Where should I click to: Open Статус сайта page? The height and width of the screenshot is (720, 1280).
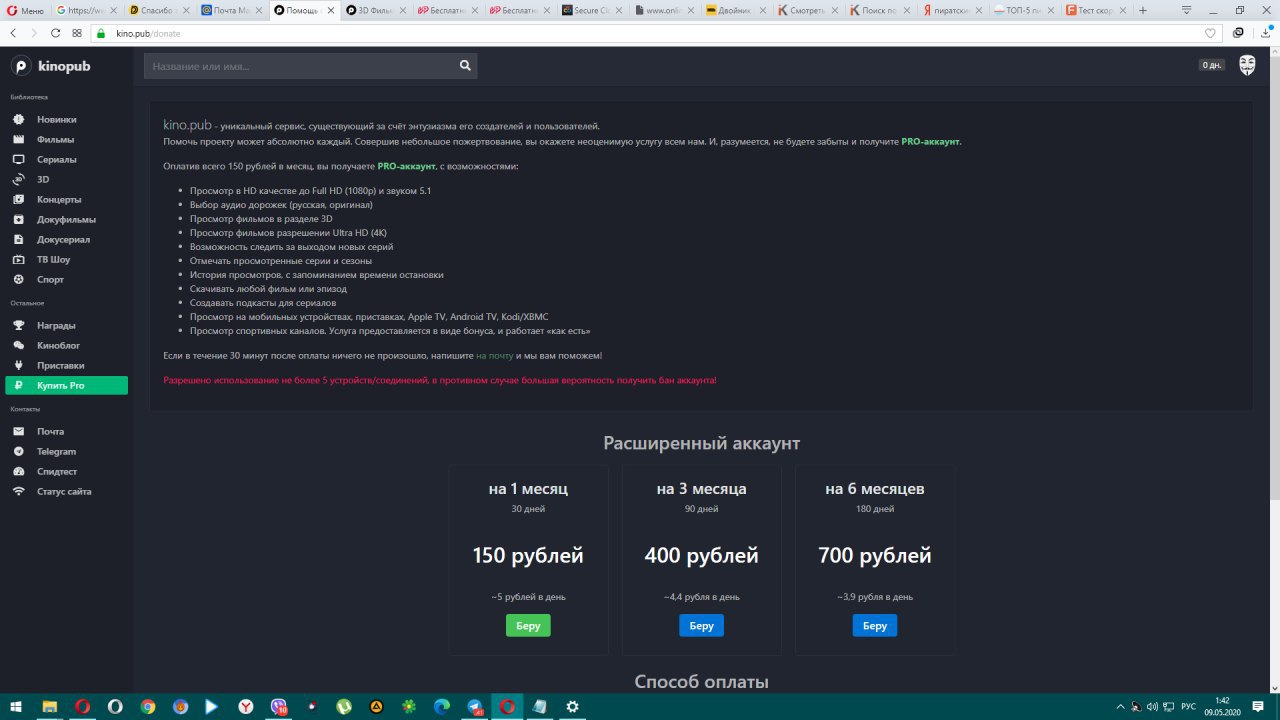(x=64, y=491)
